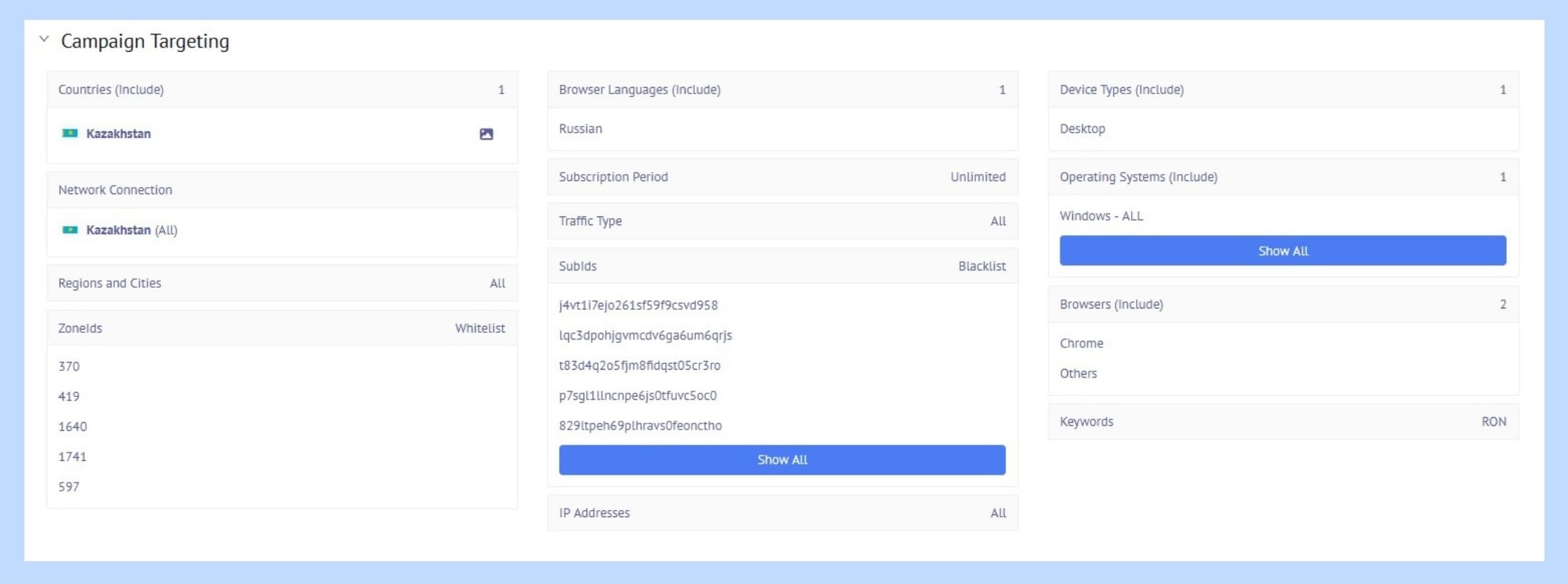Select the Traffic Type row

pyautogui.click(x=782, y=221)
